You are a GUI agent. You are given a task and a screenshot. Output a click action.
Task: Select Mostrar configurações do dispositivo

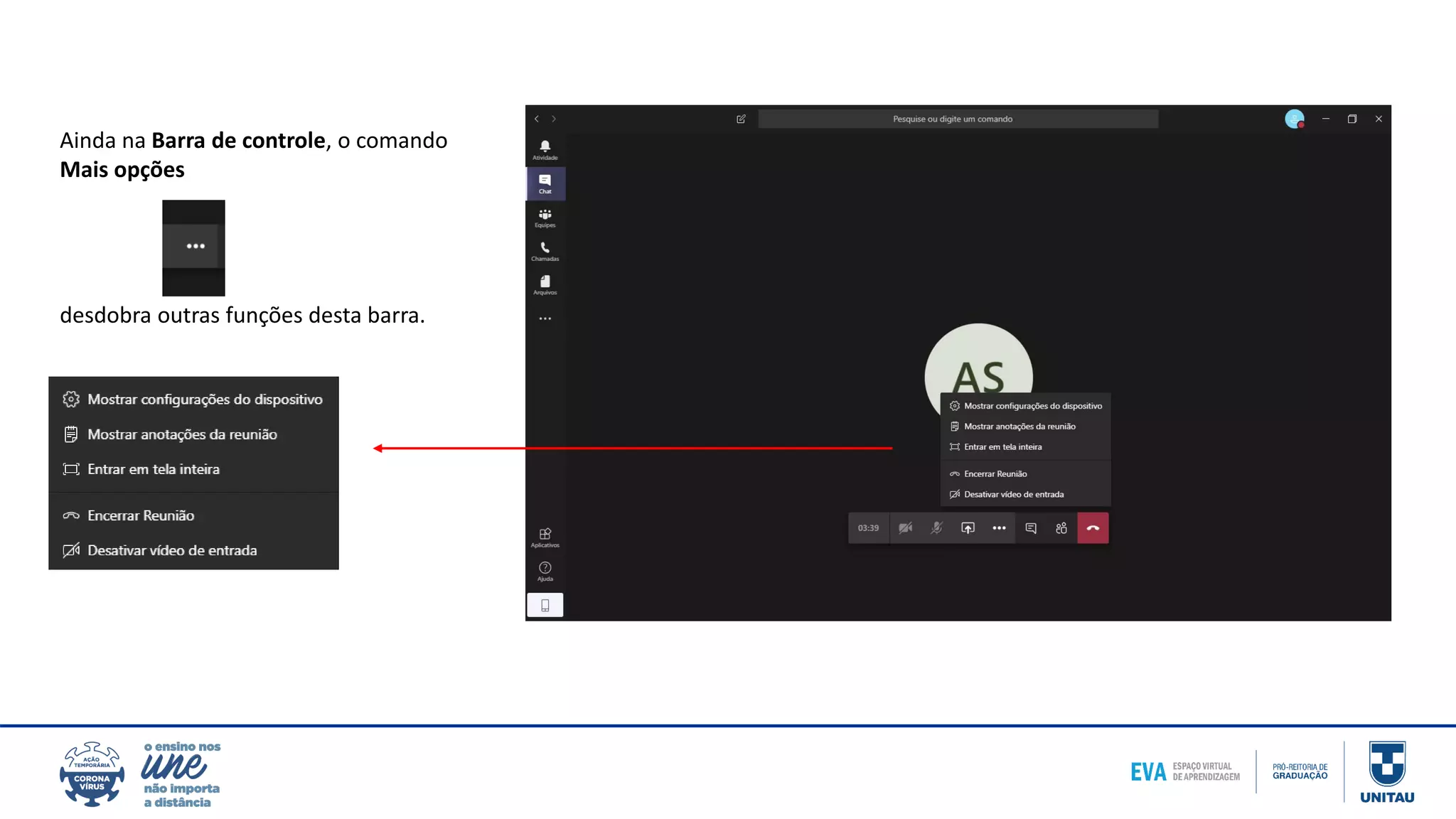pos(1032,406)
